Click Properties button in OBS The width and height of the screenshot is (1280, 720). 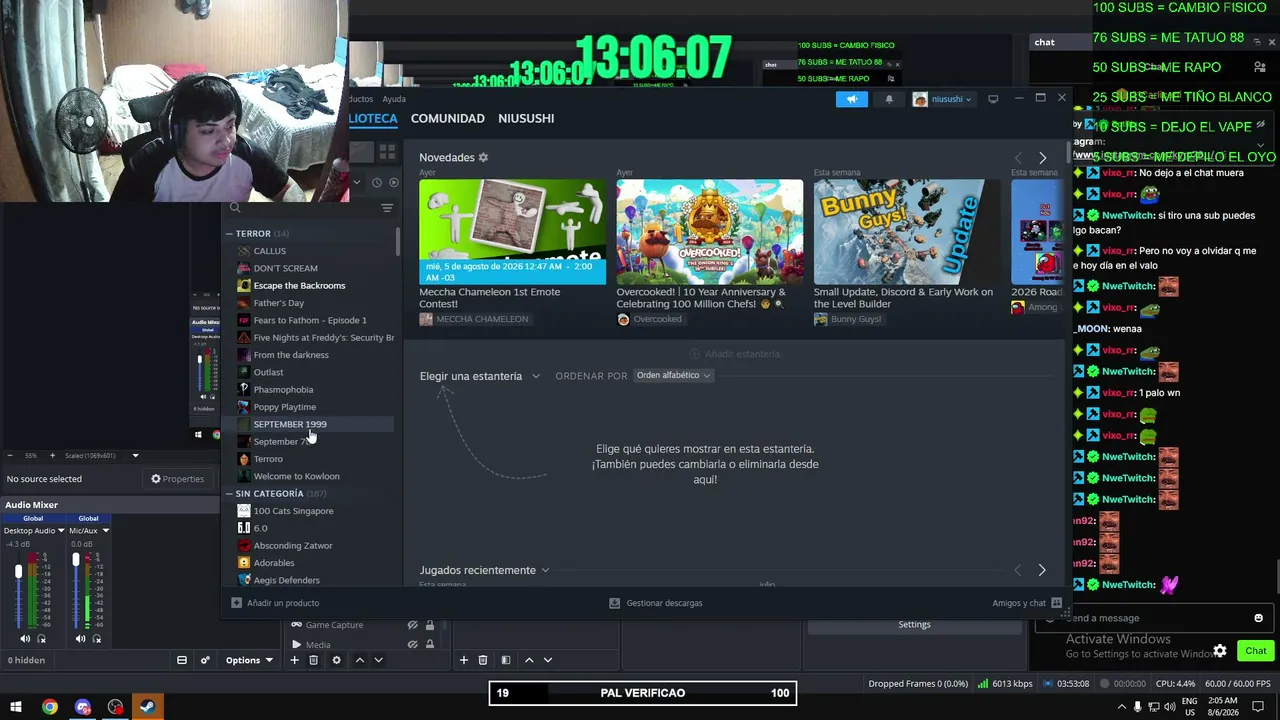[x=177, y=479]
